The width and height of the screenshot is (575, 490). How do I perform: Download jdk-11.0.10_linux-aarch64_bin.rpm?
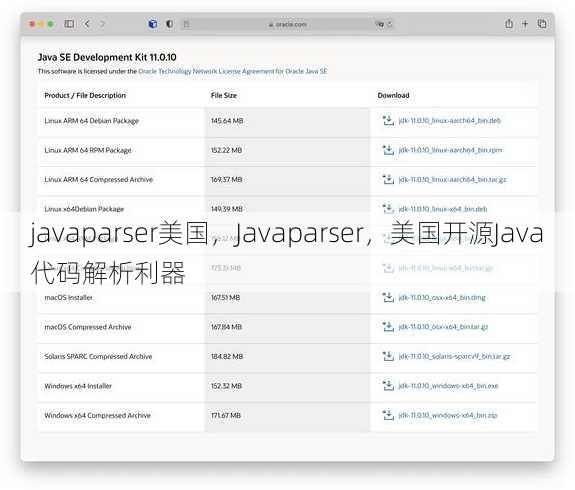(x=450, y=150)
